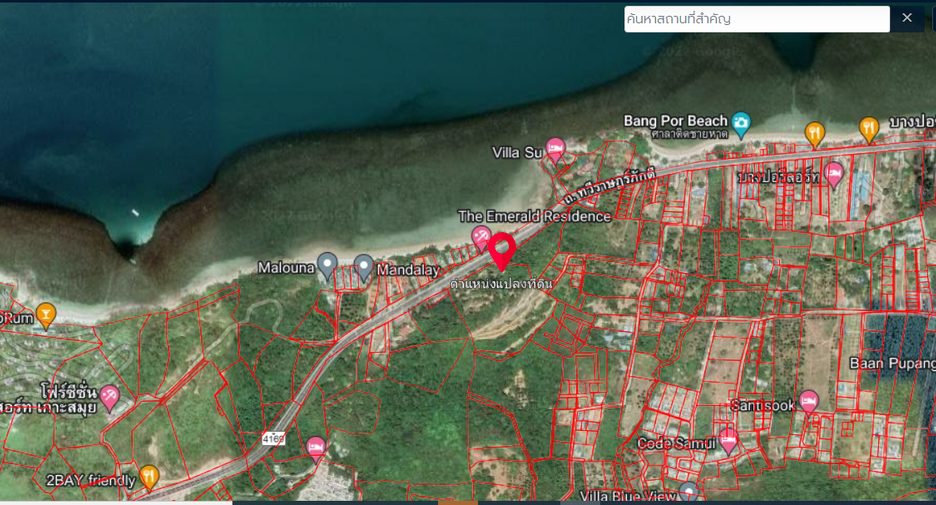
Task: Click the 4169 route shield
Action: (273, 439)
